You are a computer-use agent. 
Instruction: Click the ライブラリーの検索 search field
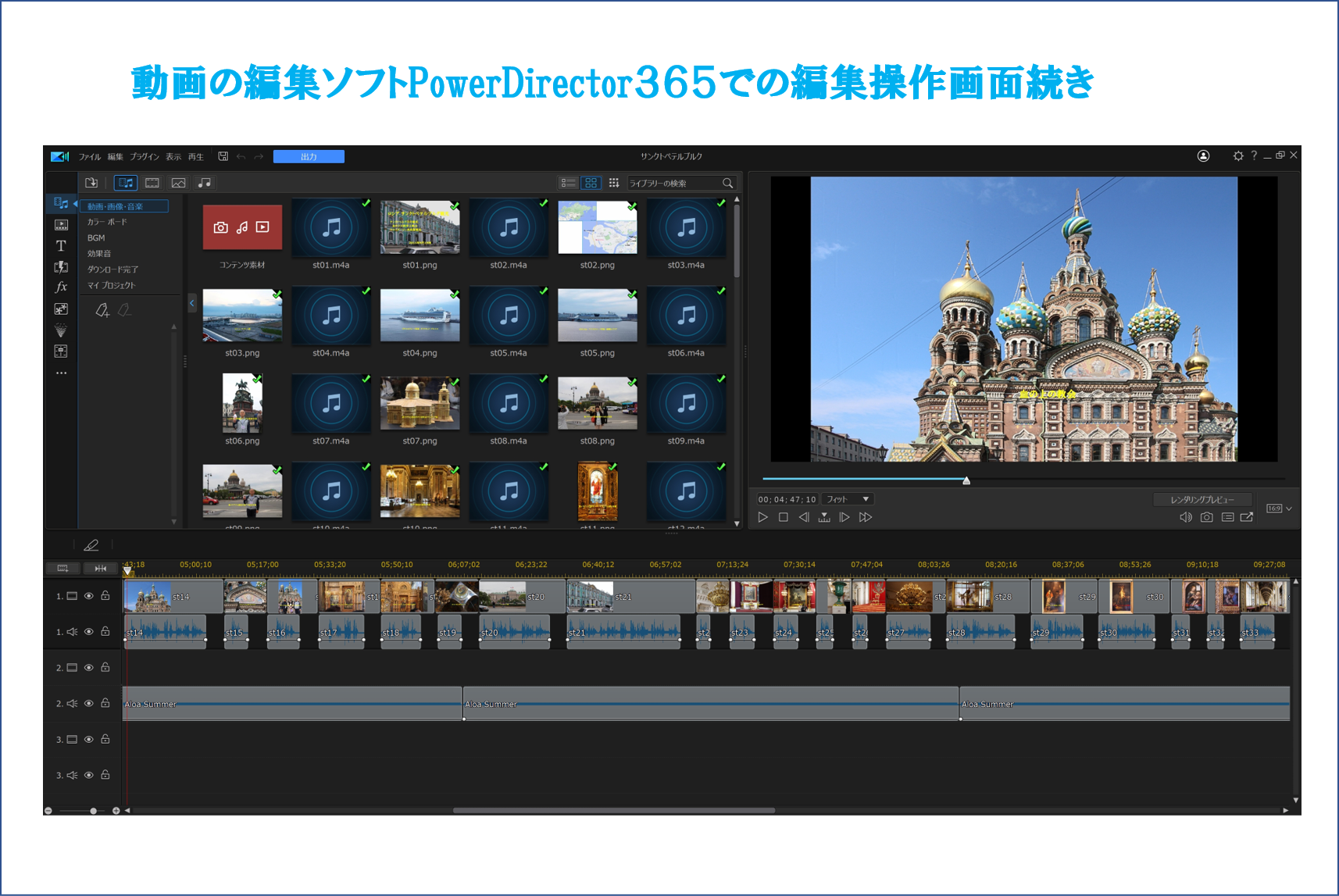[x=681, y=184]
